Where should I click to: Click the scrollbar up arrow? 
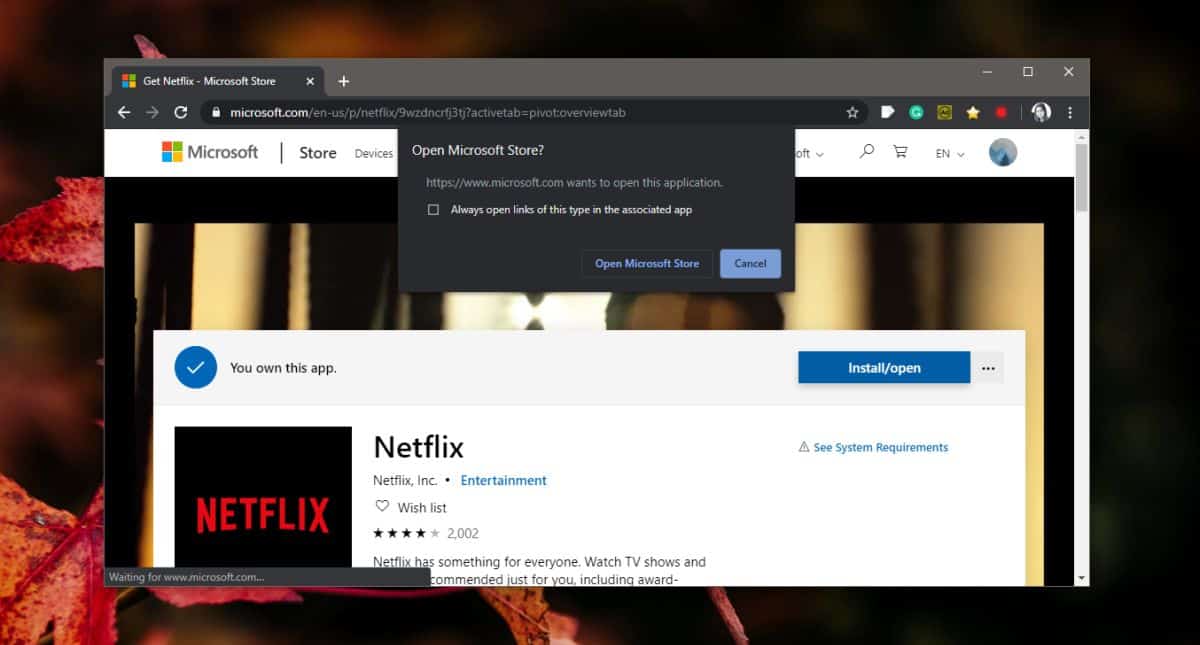tap(1081, 135)
